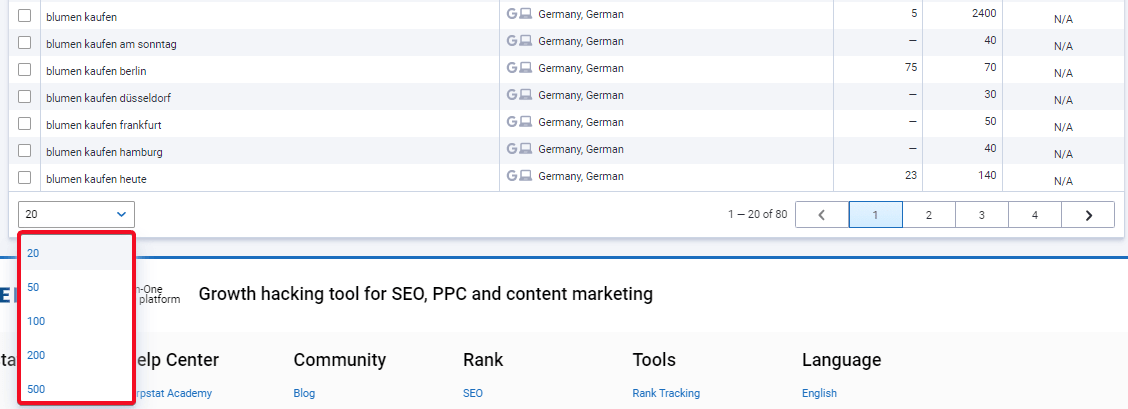Click 'Germany, German' in hamburg row
Screen dimensions: 1128x409
tap(581, 149)
